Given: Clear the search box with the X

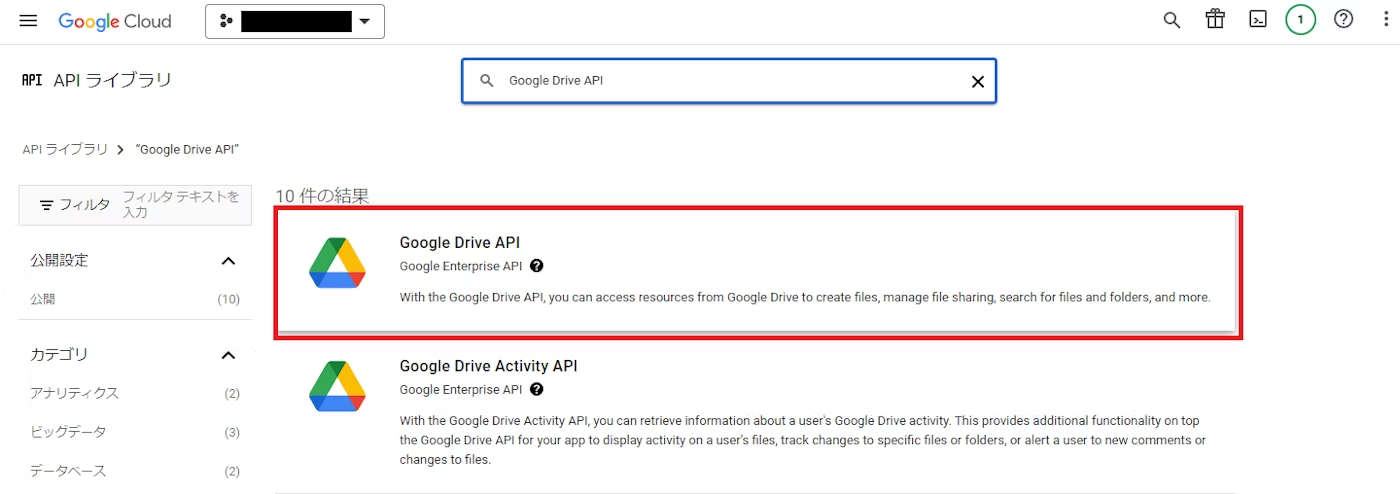Looking at the screenshot, I should tap(978, 82).
